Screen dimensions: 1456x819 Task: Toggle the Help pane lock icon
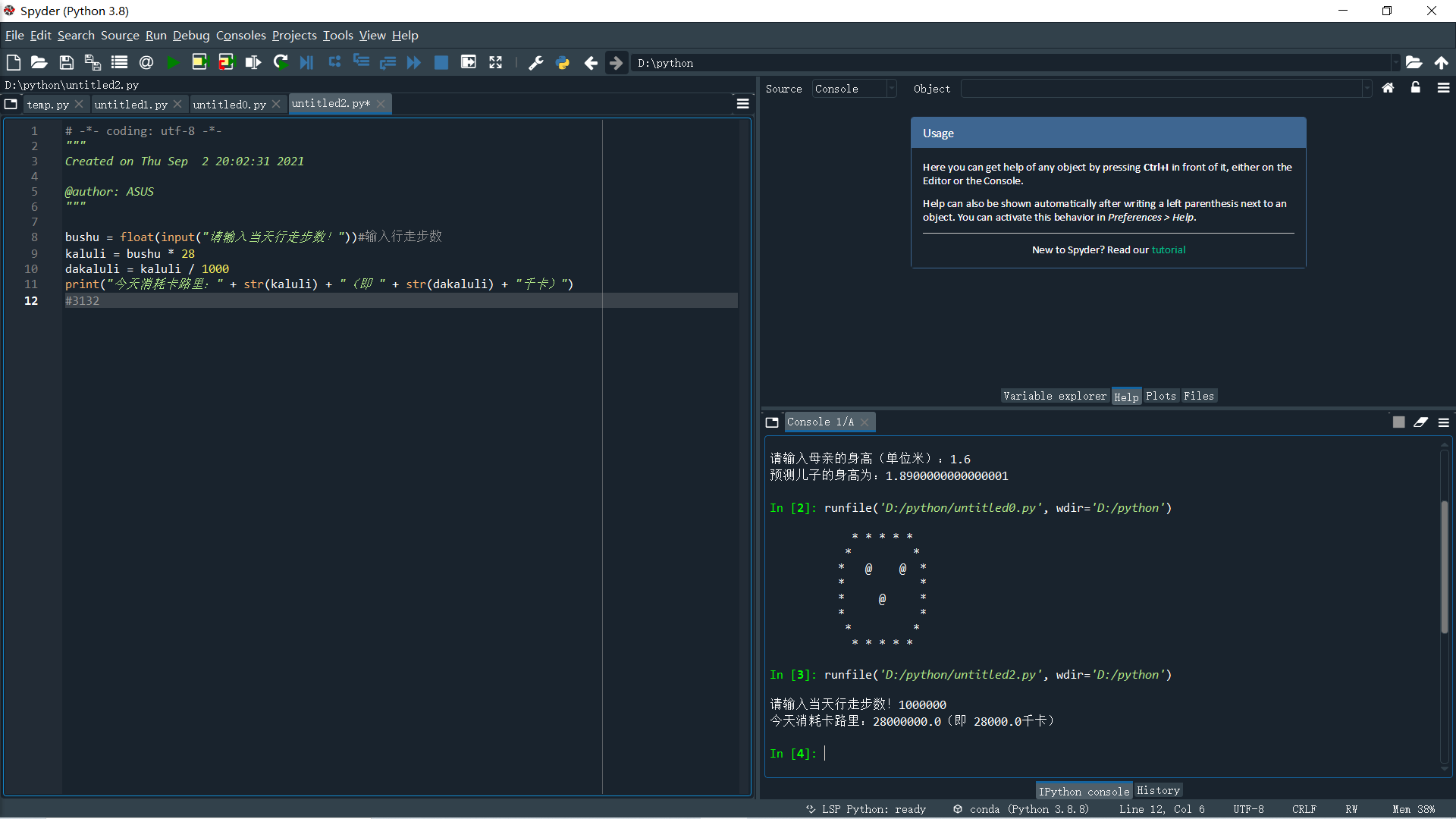coord(1415,88)
